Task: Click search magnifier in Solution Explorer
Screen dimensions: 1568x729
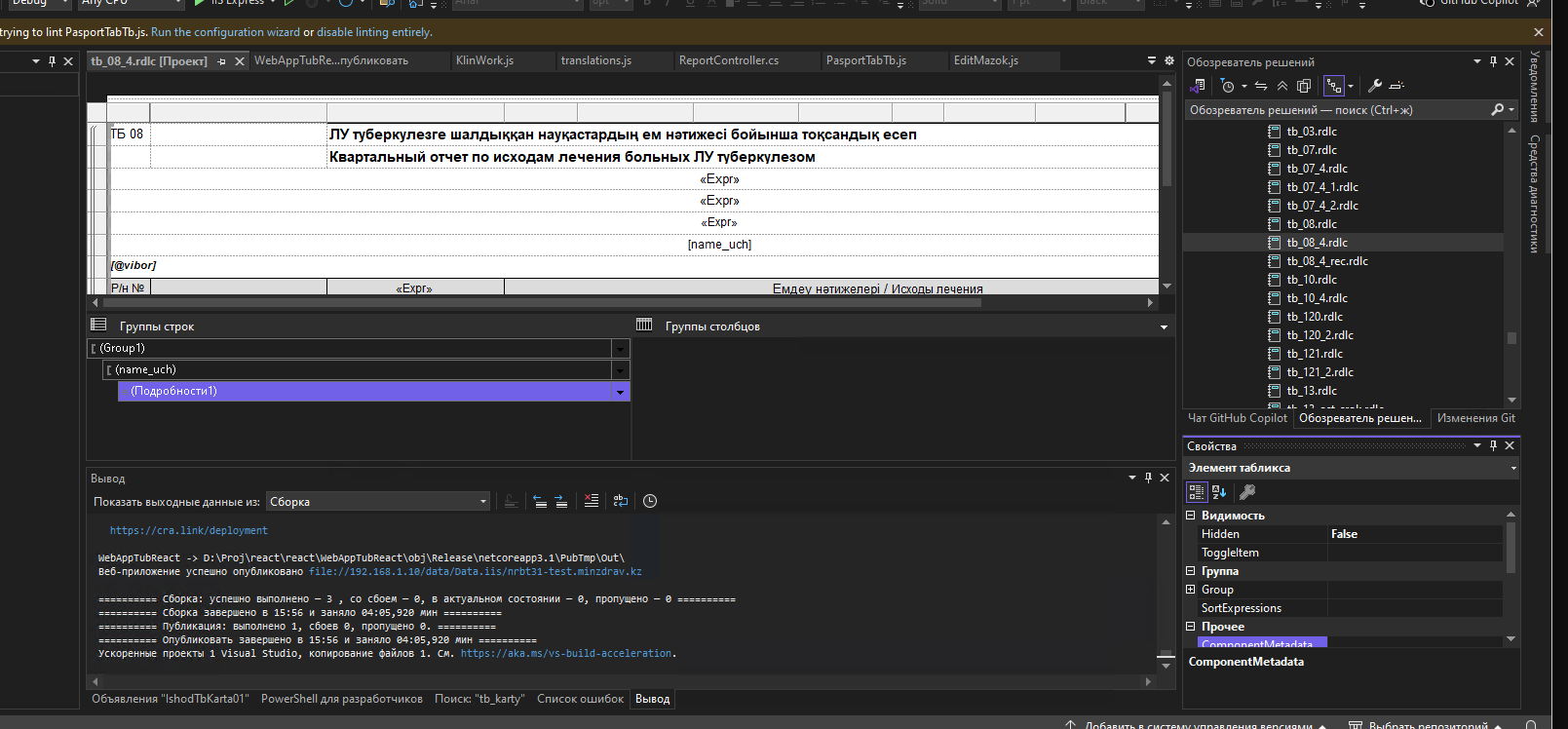Action: [1498, 110]
